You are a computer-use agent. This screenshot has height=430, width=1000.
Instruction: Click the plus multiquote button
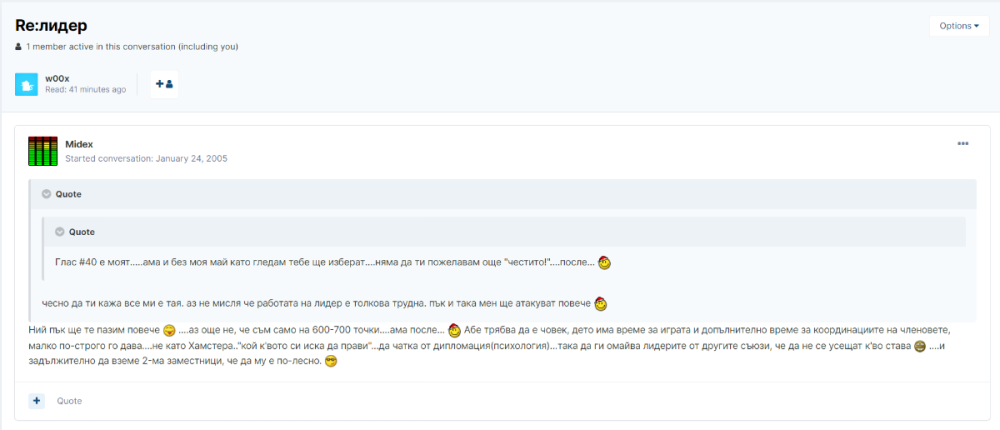37,400
